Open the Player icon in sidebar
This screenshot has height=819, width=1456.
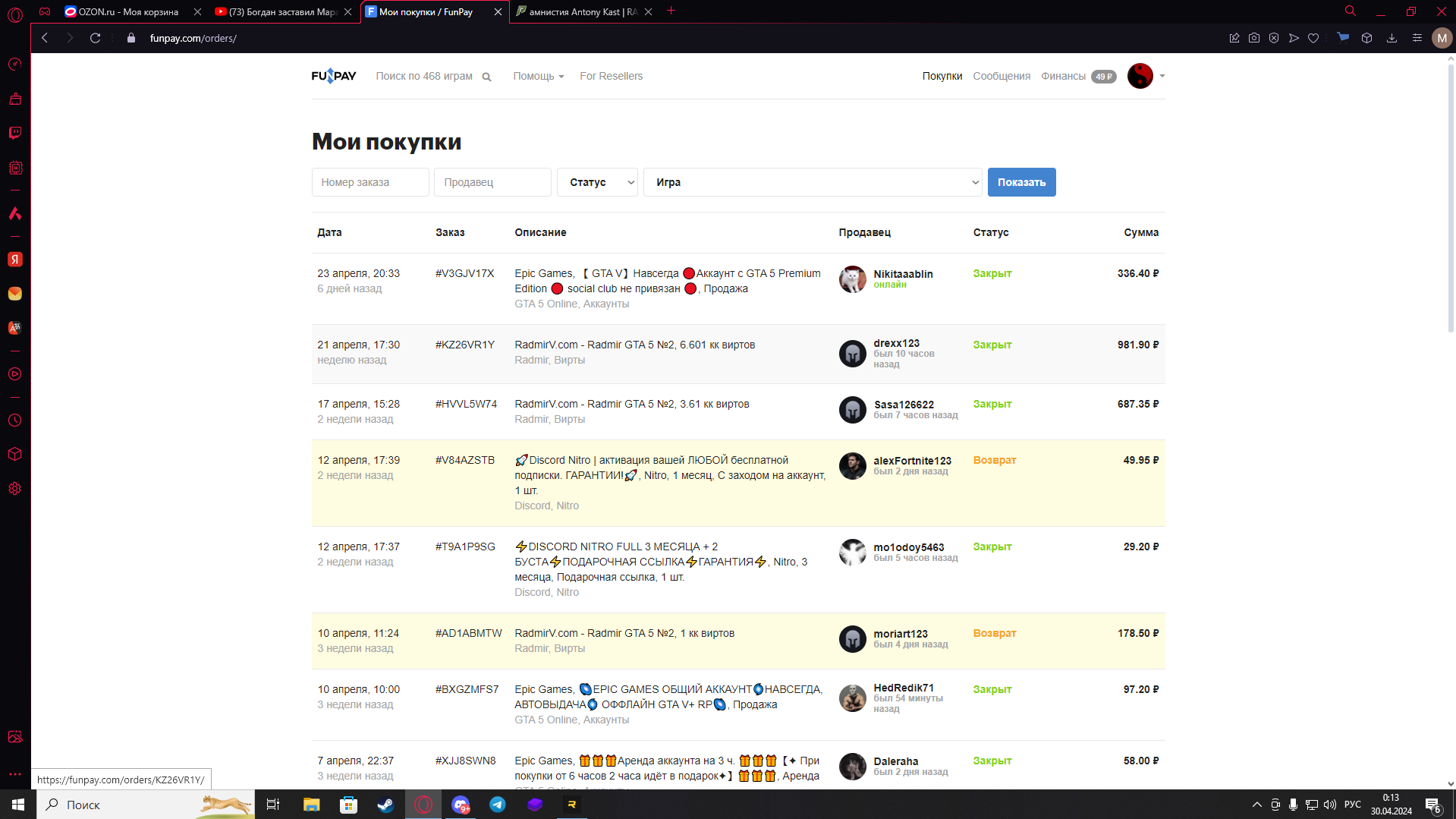click(15, 374)
